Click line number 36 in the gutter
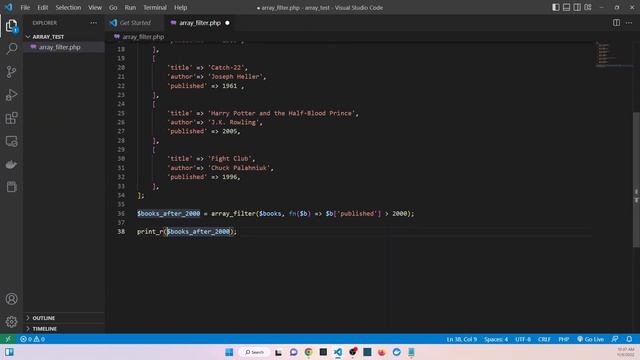Viewport: 640px width, 360px height. (121, 213)
